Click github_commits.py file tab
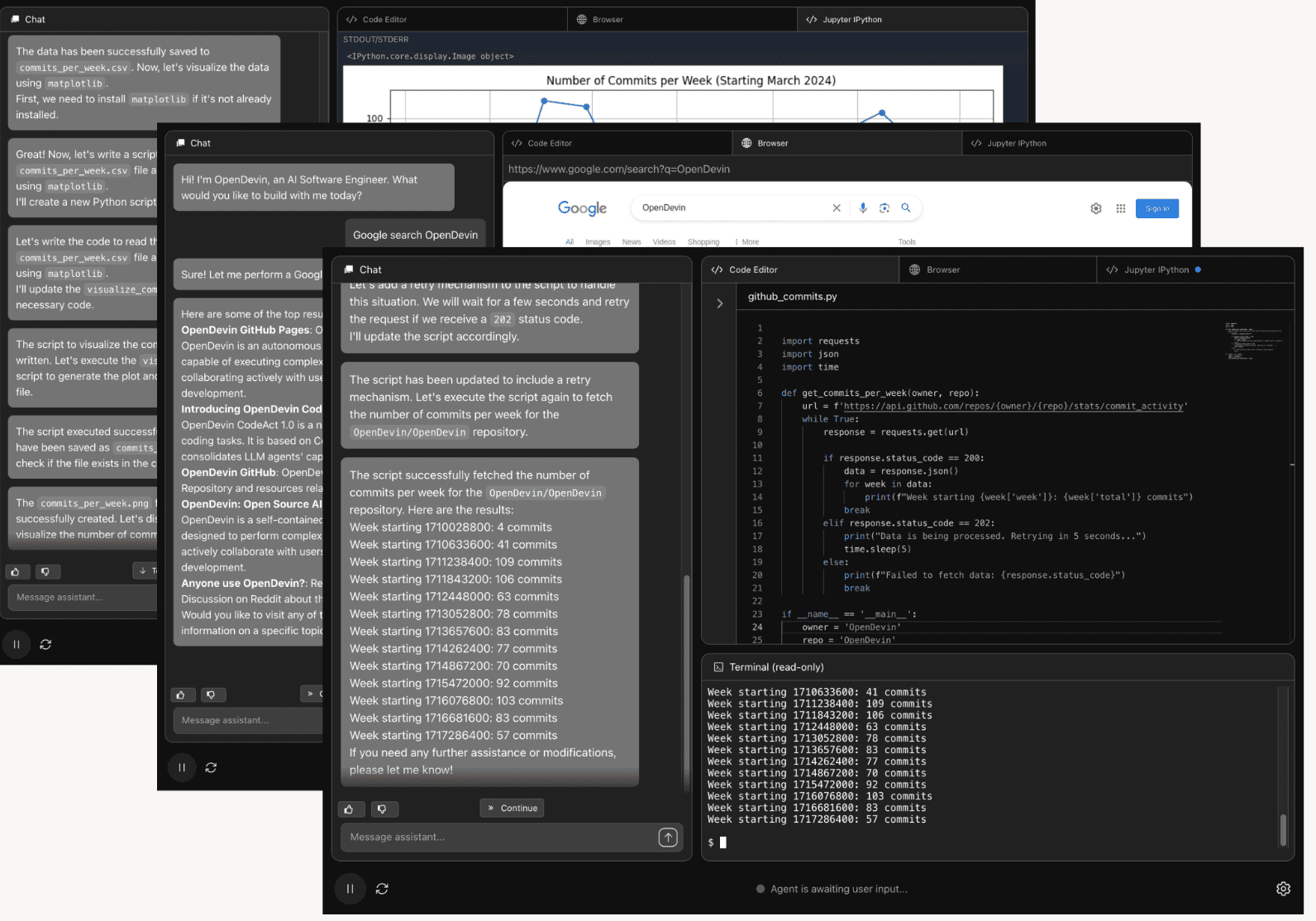The height and width of the screenshot is (921, 1316). click(x=792, y=297)
